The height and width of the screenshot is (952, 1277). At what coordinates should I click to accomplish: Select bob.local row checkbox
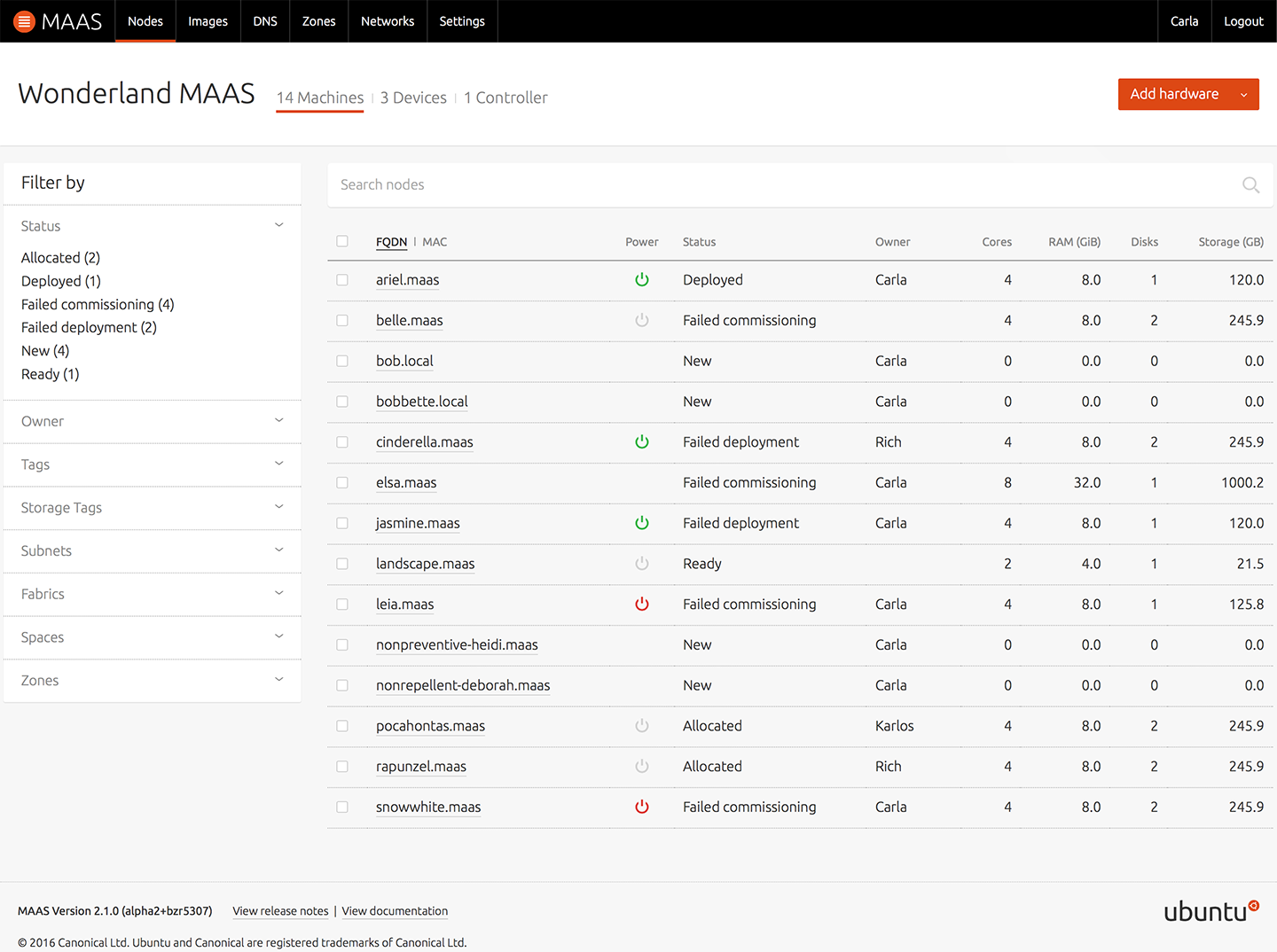pos(342,361)
